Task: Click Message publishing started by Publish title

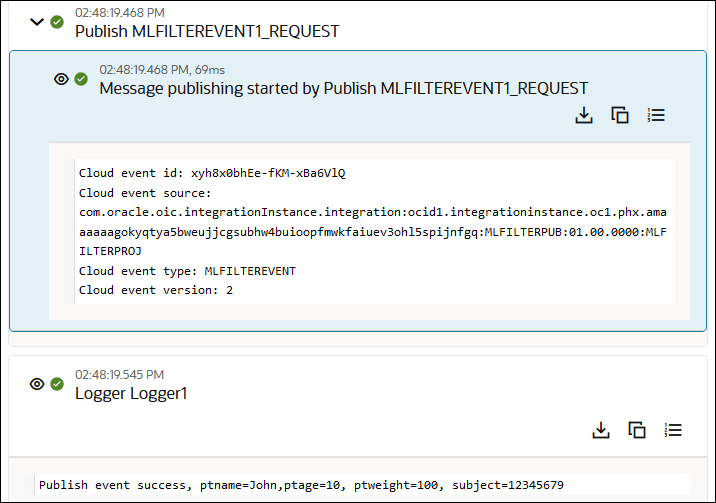Action: [x=343, y=88]
